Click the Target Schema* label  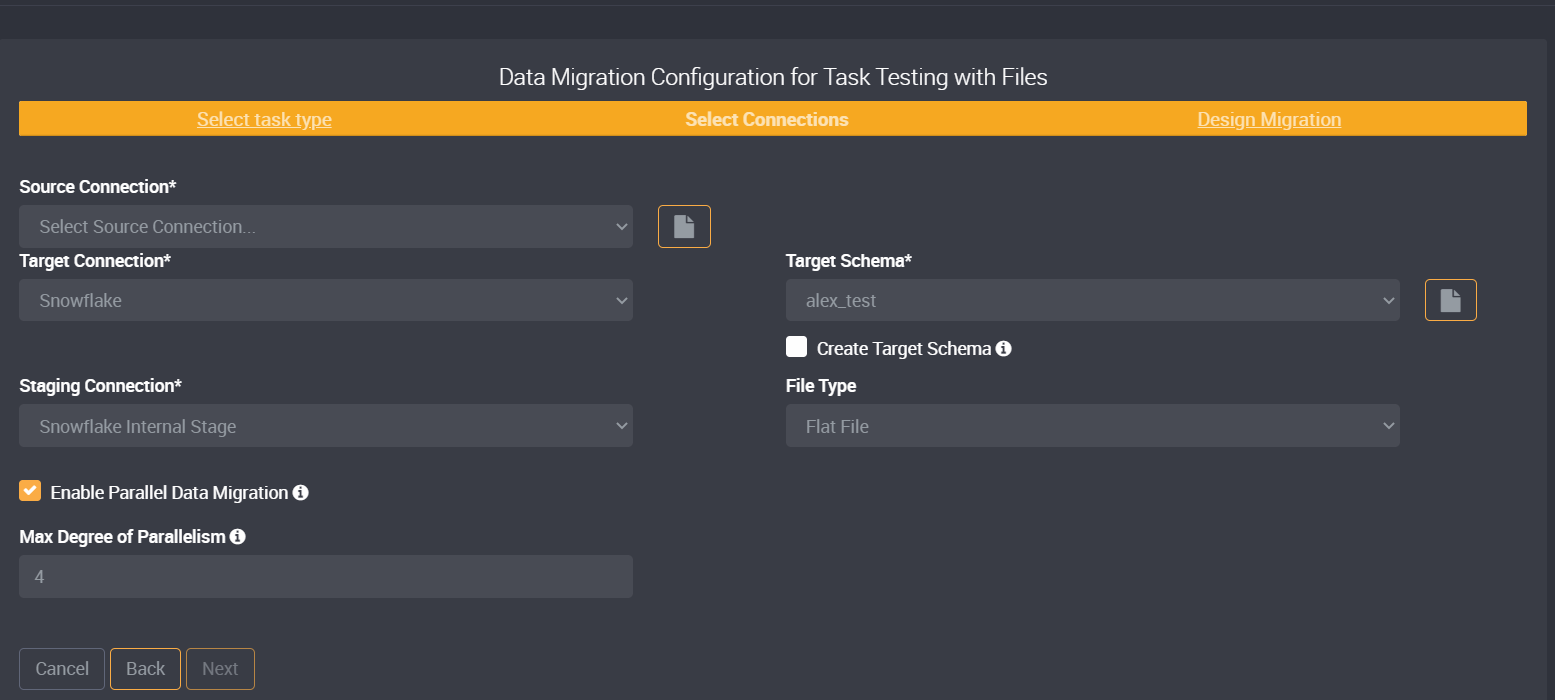point(849,261)
